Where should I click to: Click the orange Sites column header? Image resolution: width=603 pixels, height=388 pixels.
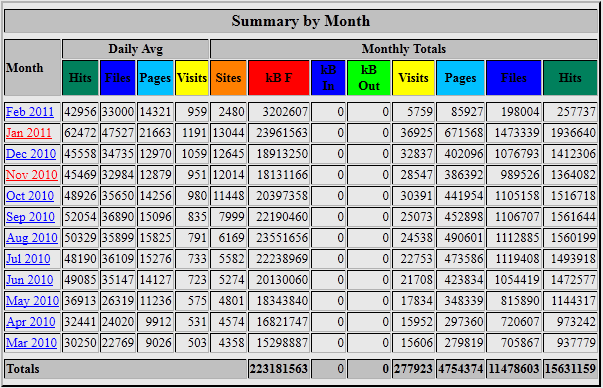tap(228, 78)
